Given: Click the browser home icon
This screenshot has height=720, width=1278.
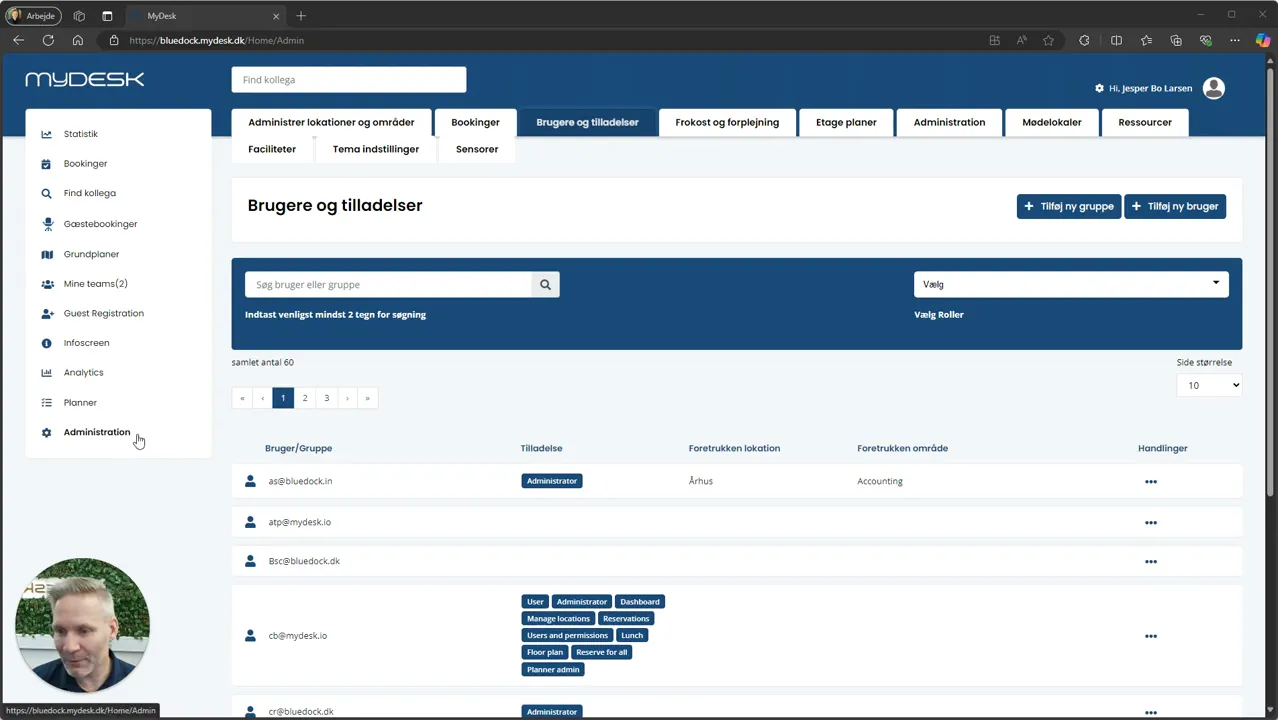Looking at the screenshot, I should click(78, 40).
